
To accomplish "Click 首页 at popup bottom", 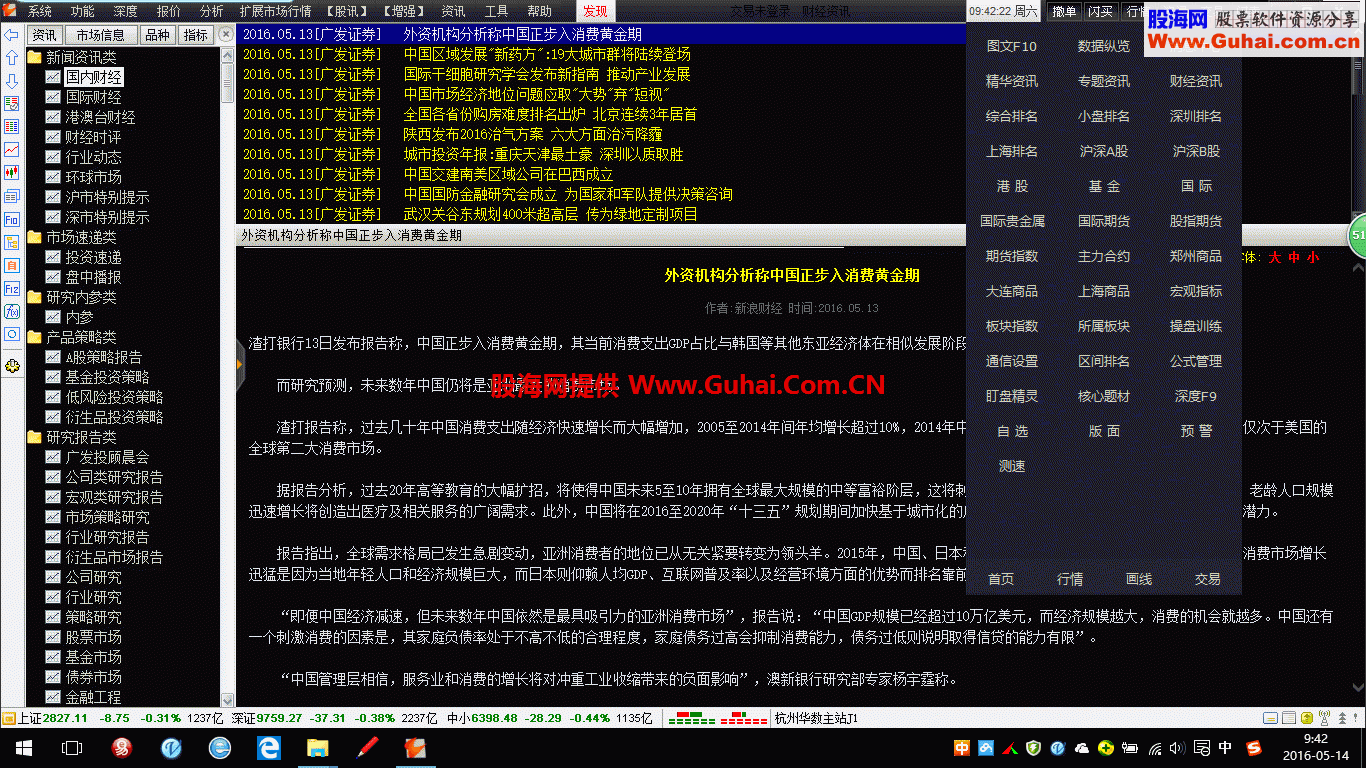I will pos(1001,579).
